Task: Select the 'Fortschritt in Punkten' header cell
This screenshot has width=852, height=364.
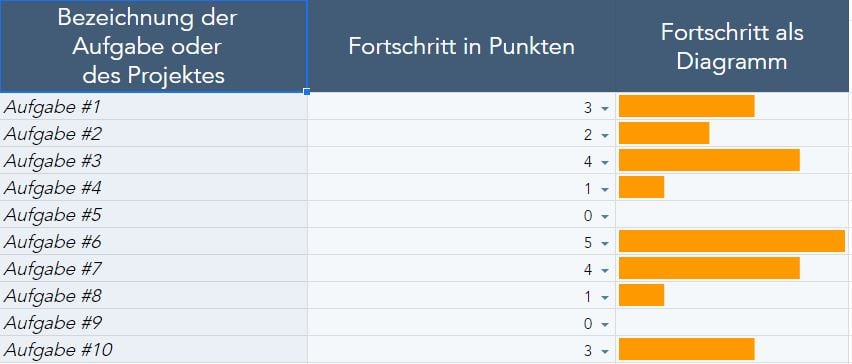Action: coord(461,46)
